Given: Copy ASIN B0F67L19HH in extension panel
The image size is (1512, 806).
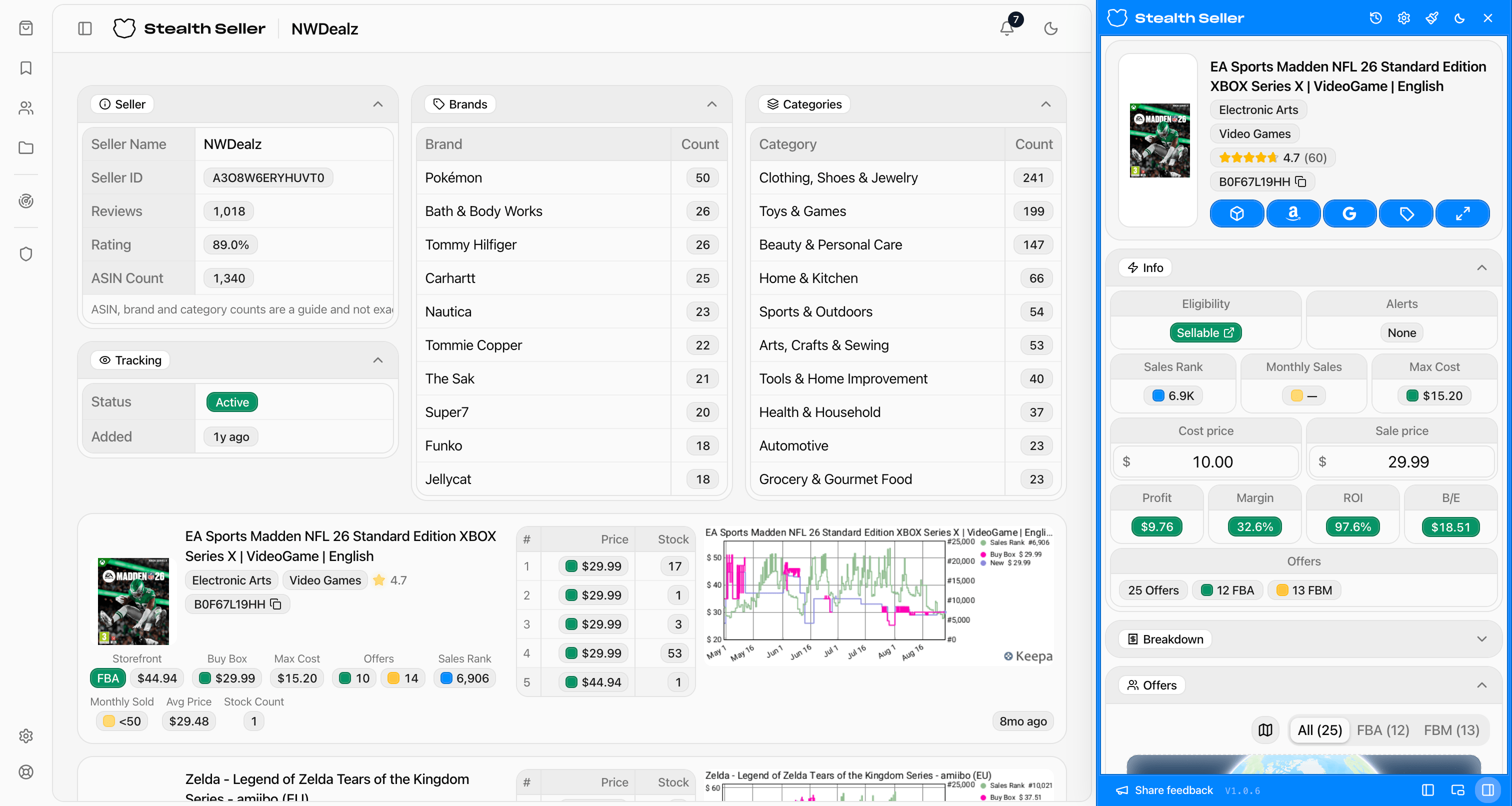Looking at the screenshot, I should [x=1301, y=182].
